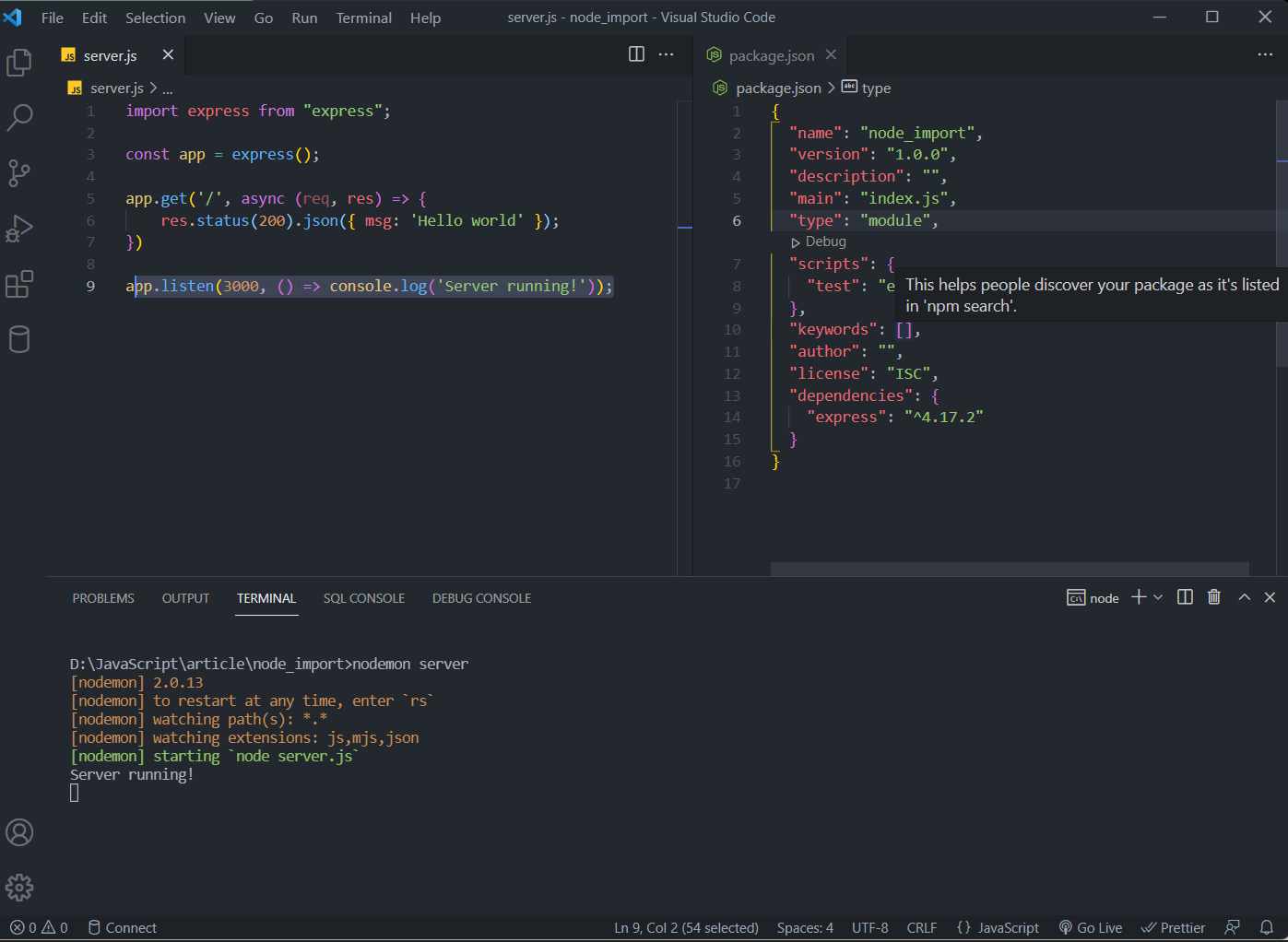Create a new terminal with the plus icon
The height and width of the screenshot is (942, 1288).
pos(1138,597)
